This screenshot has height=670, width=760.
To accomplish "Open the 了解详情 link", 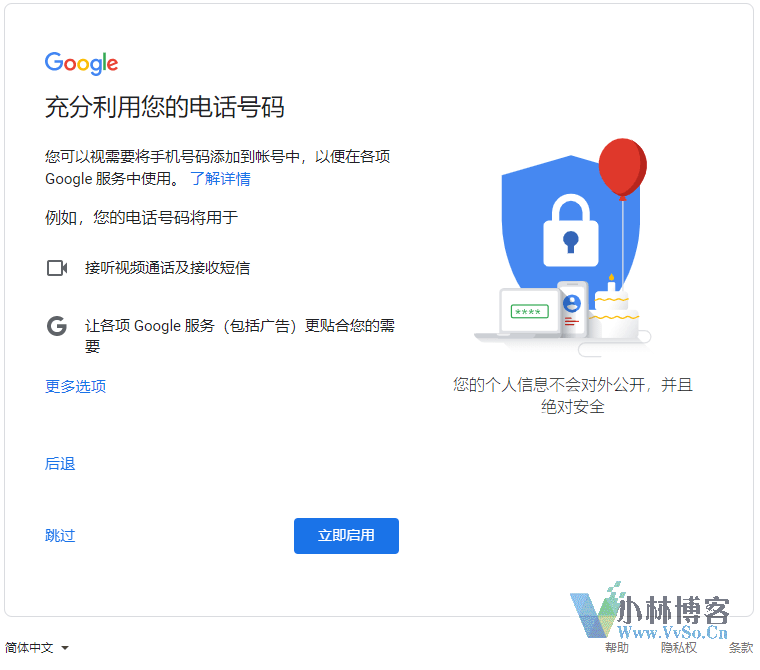I will tap(221, 179).
